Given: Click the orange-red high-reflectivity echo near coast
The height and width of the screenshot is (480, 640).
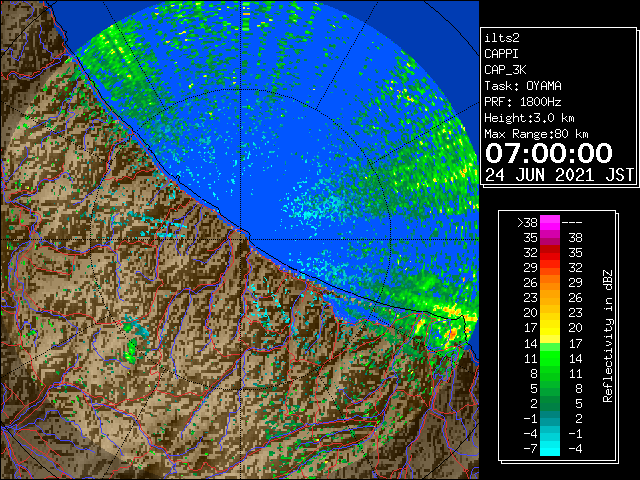Looking at the screenshot, I should pos(452,334).
